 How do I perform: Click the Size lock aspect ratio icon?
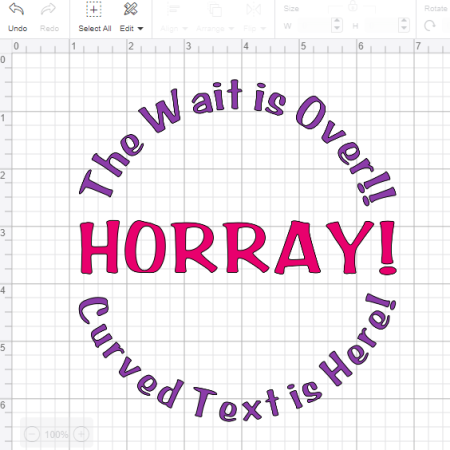[353, 6]
